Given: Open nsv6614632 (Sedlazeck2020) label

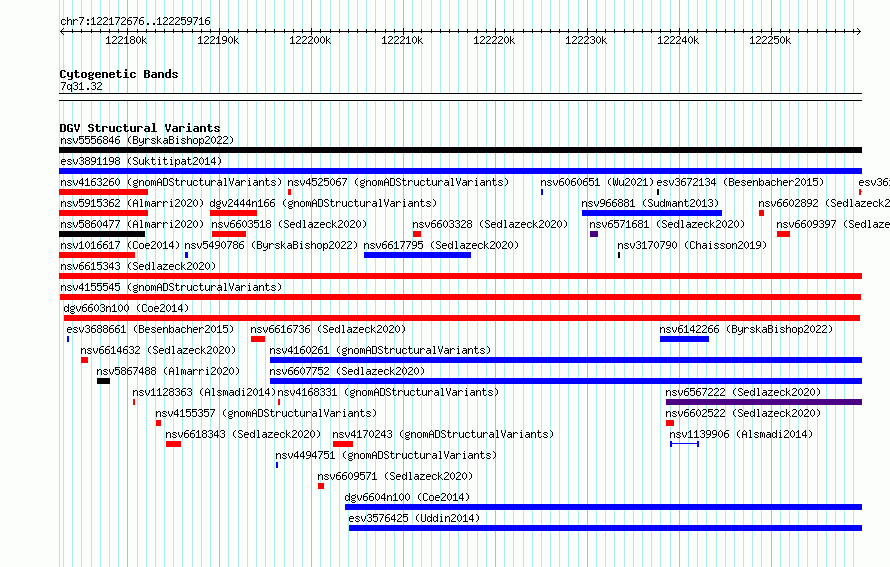Looking at the screenshot, I should click(158, 350).
